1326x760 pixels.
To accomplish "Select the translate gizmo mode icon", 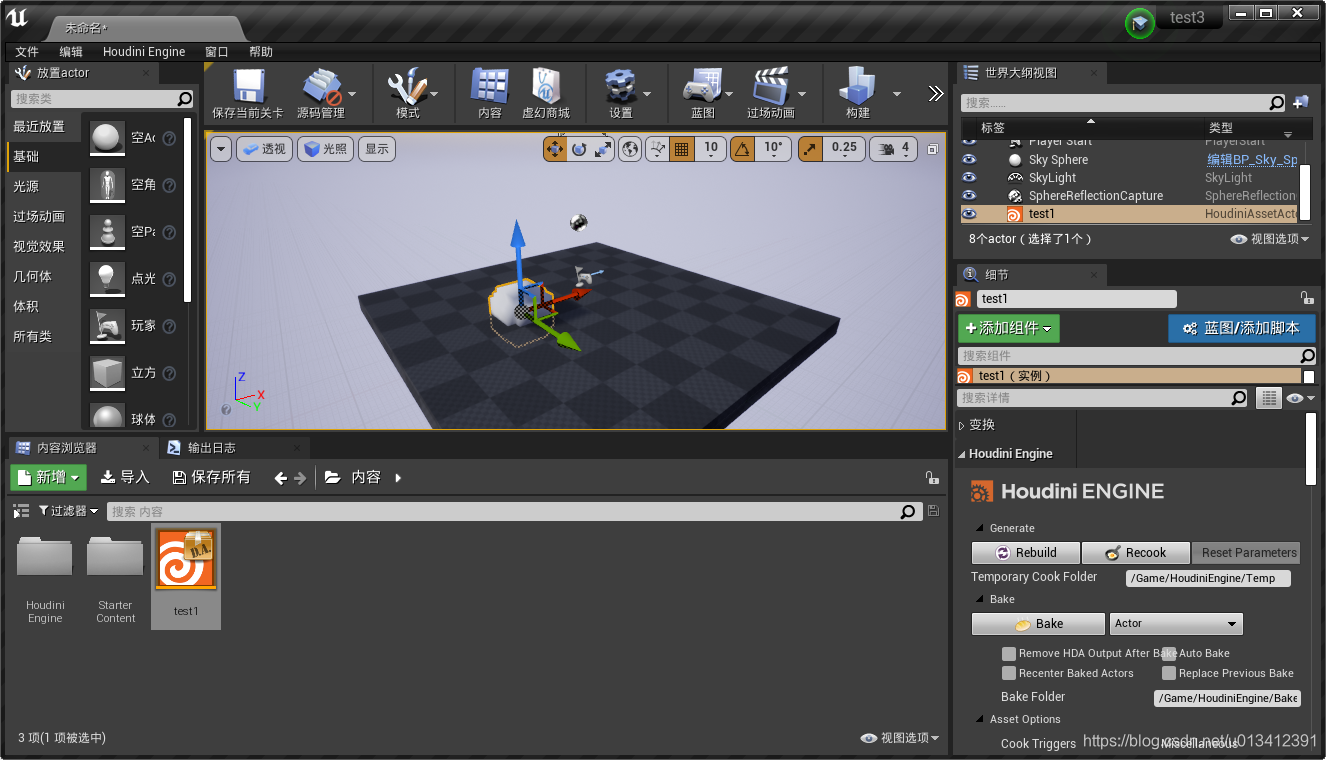I will [x=555, y=149].
